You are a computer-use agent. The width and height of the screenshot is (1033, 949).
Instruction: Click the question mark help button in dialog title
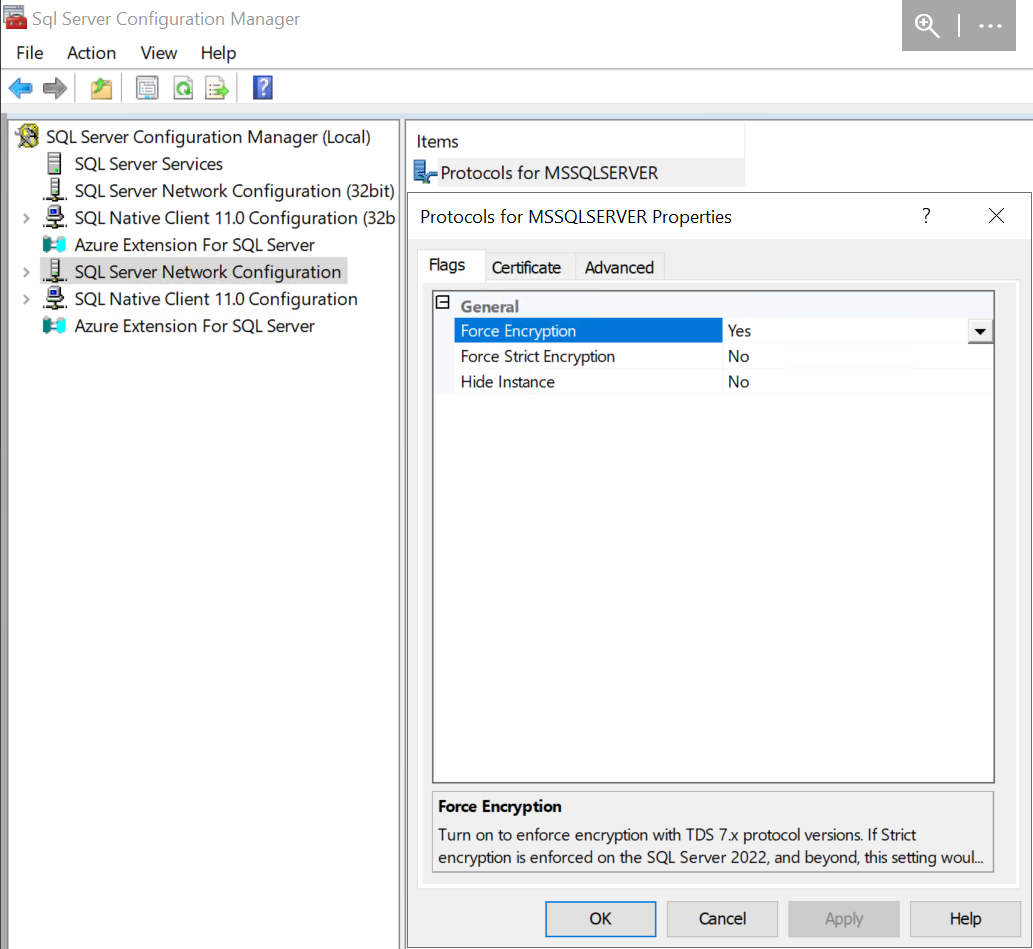[926, 216]
